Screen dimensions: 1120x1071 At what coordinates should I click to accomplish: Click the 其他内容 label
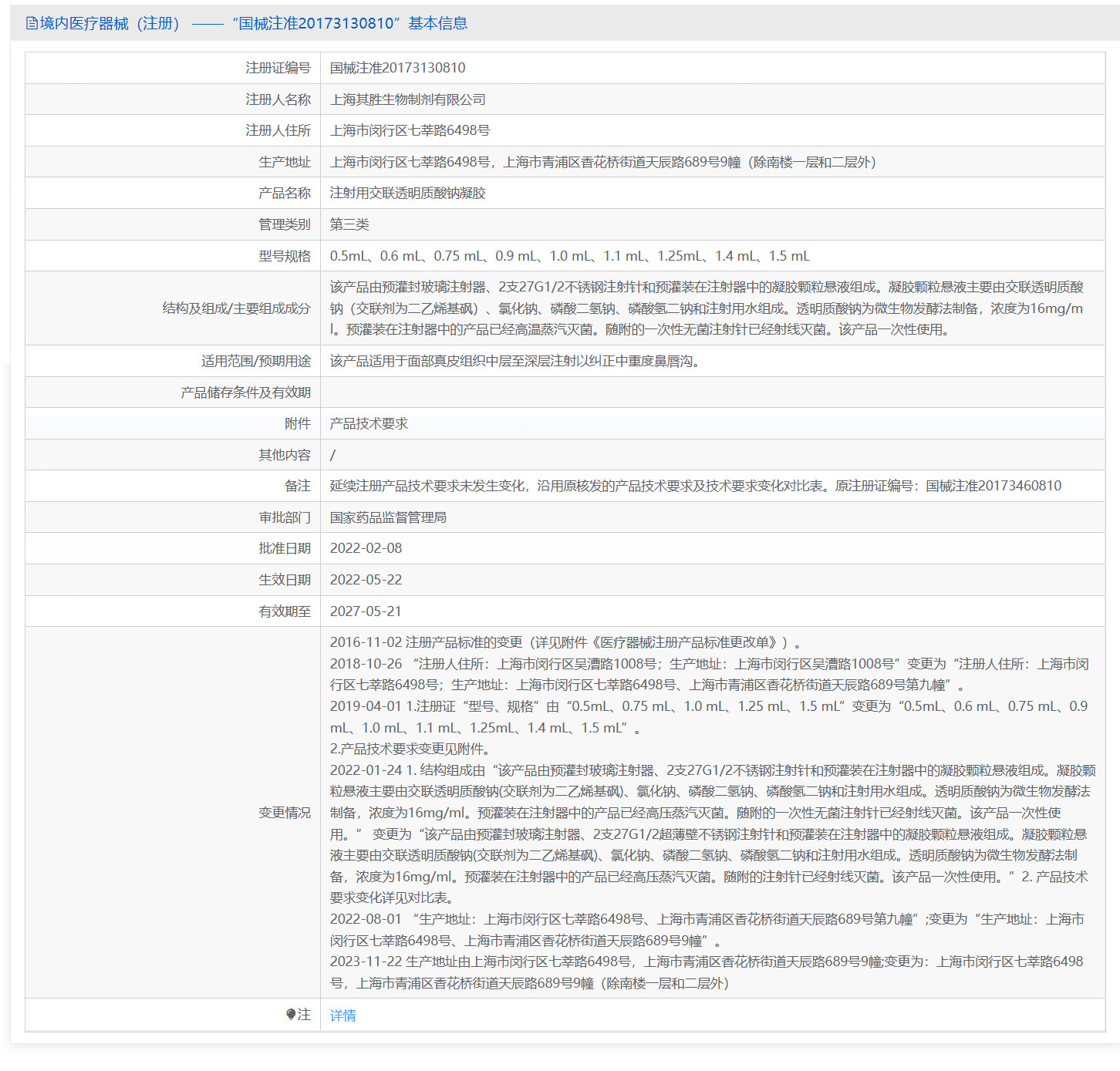pyautogui.click(x=285, y=455)
